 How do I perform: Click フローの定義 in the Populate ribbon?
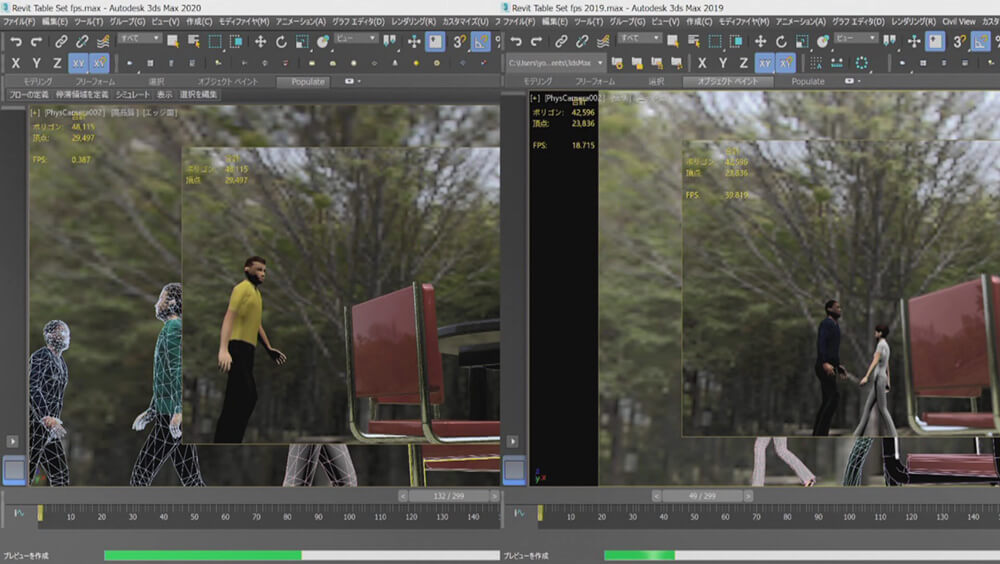pos(29,94)
